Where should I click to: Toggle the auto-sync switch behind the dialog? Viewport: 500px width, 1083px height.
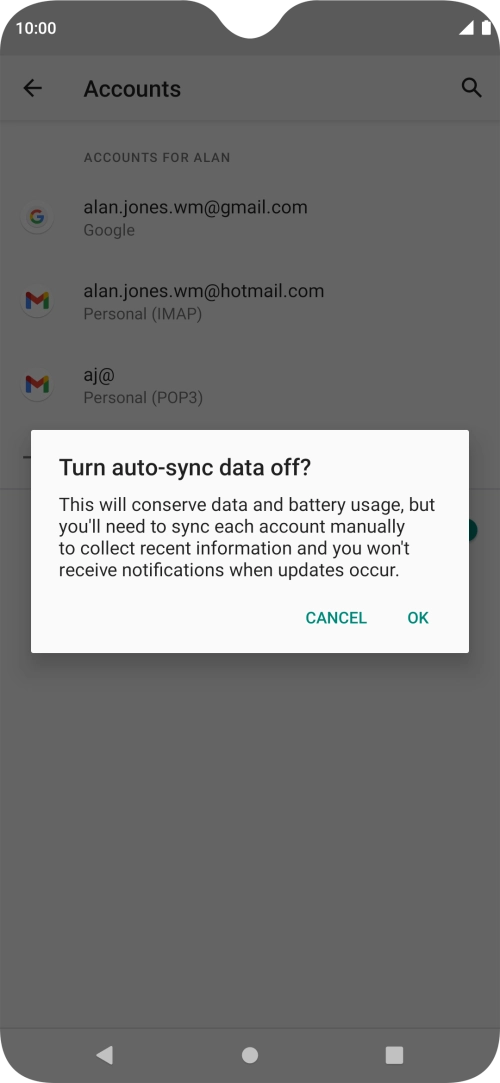pos(472,530)
